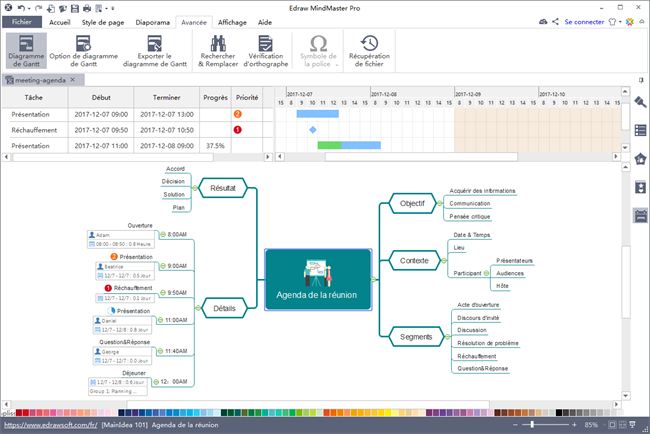Viewport: 650px width, 434px height.
Task: Collapse the Résultat branch node toggle
Action: pyautogui.click(x=195, y=188)
